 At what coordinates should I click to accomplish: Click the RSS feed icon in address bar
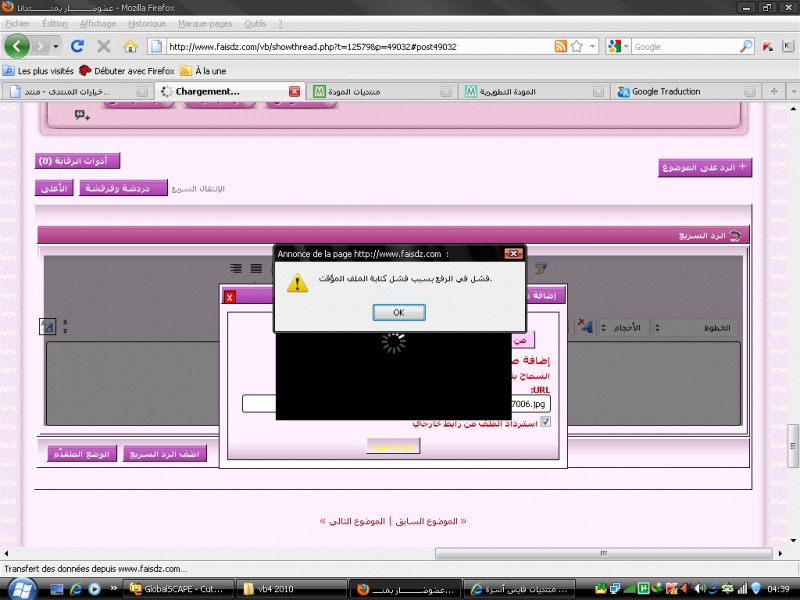[560, 46]
